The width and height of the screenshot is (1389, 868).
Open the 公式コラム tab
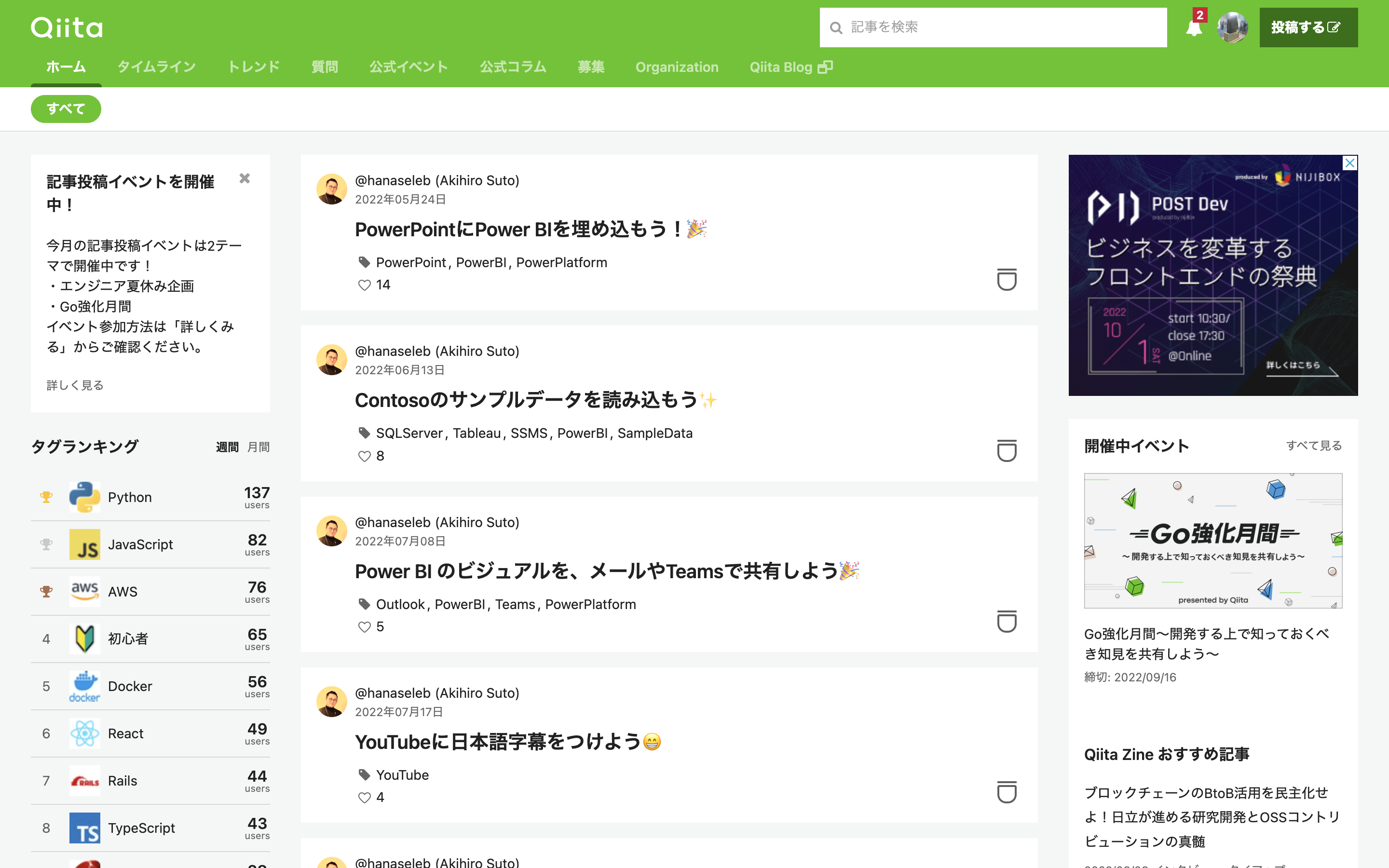tap(513, 67)
